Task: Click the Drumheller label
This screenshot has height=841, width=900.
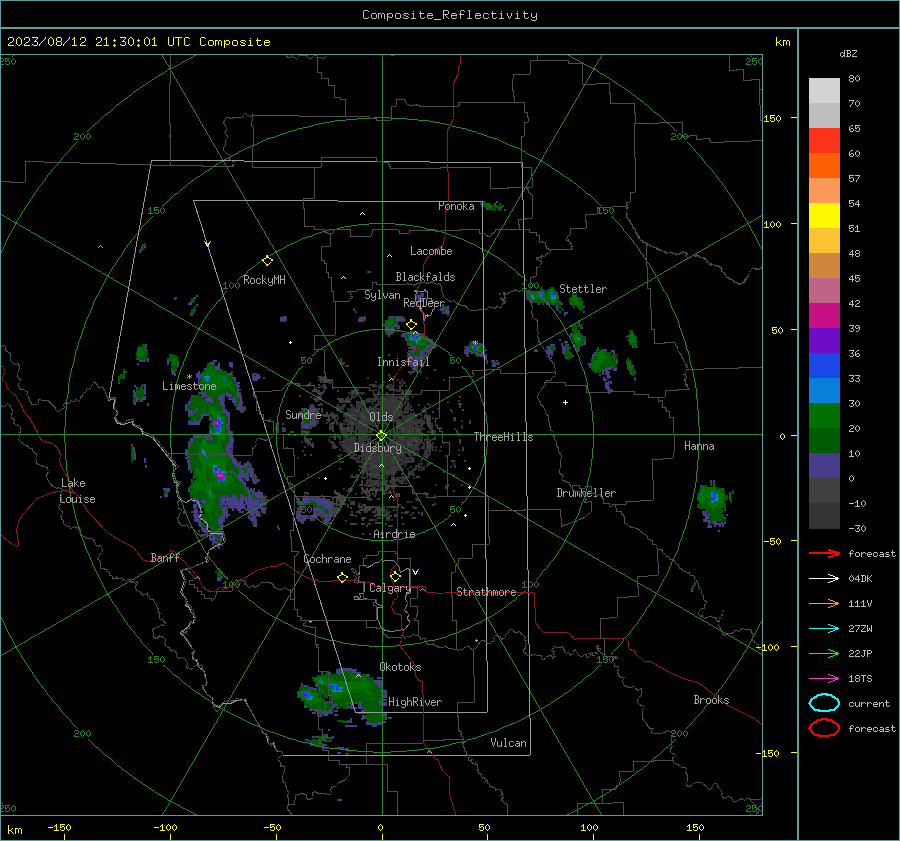Action: pos(586,493)
